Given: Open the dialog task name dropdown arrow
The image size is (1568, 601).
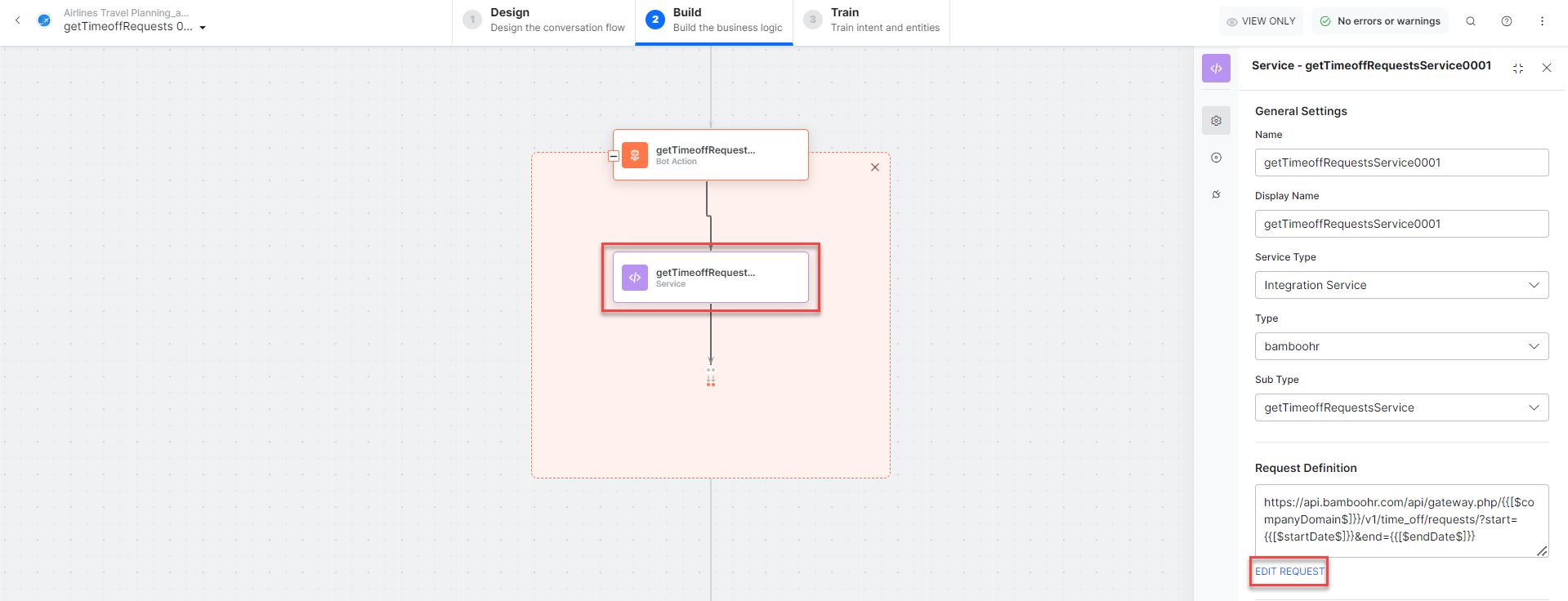Looking at the screenshot, I should pyautogui.click(x=203, y=28).
